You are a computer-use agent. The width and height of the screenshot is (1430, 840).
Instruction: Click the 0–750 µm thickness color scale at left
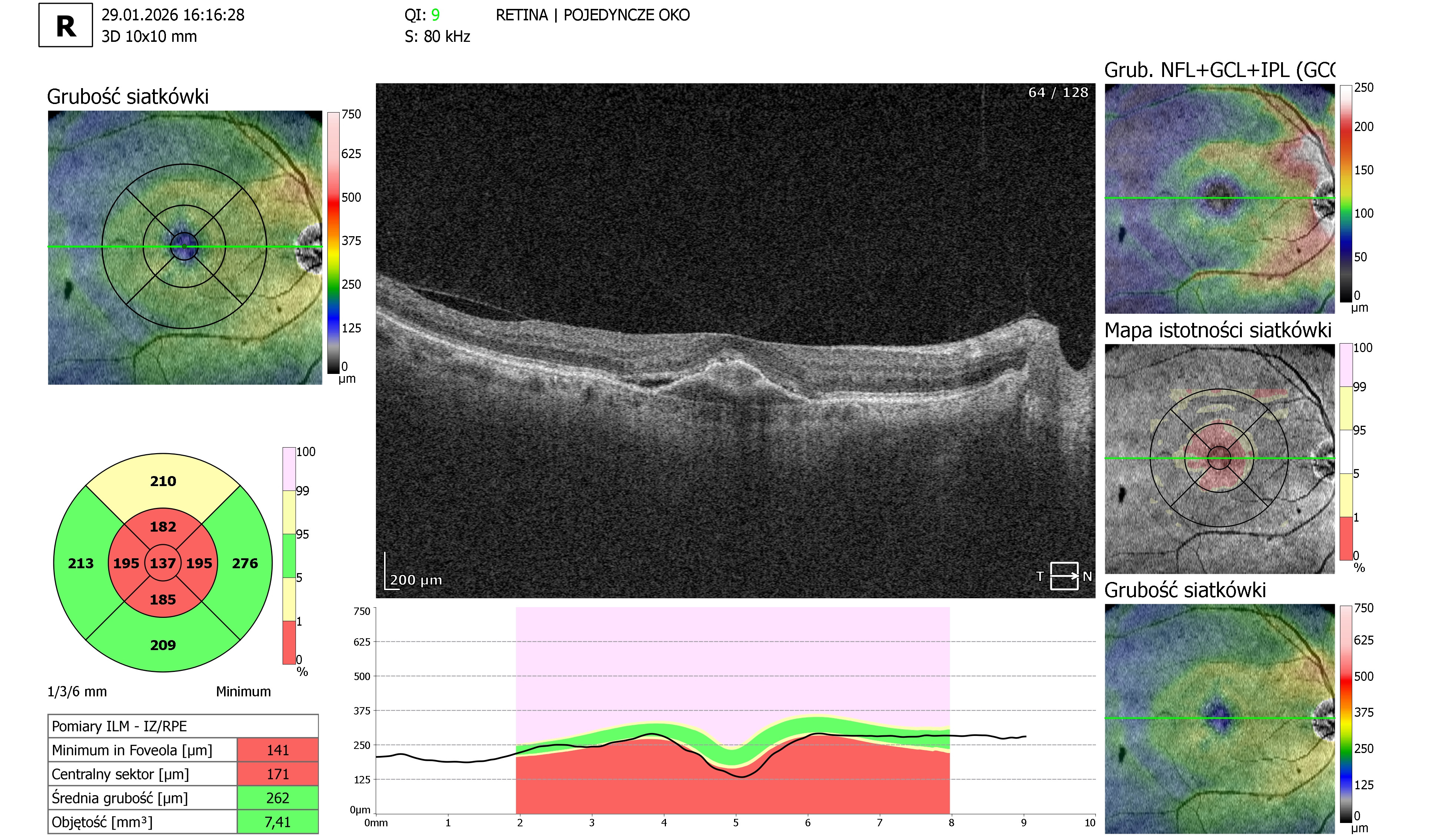click(x=333, y=243)
